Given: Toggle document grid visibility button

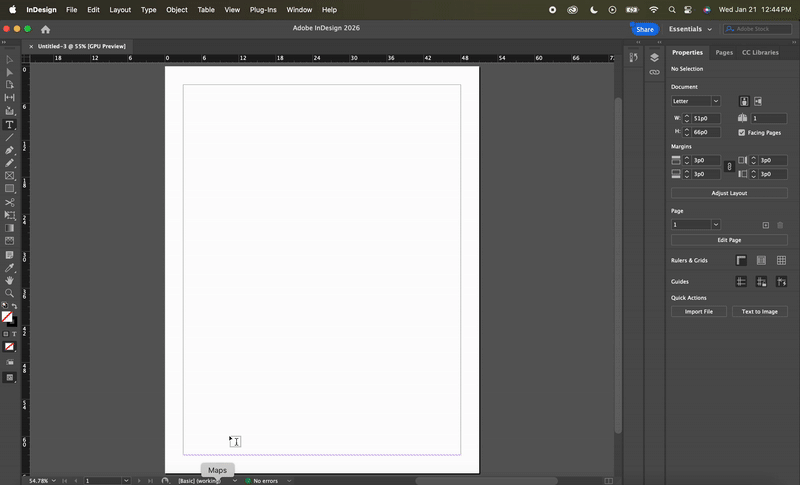Looking at the screenshot, I should [781, 261].
